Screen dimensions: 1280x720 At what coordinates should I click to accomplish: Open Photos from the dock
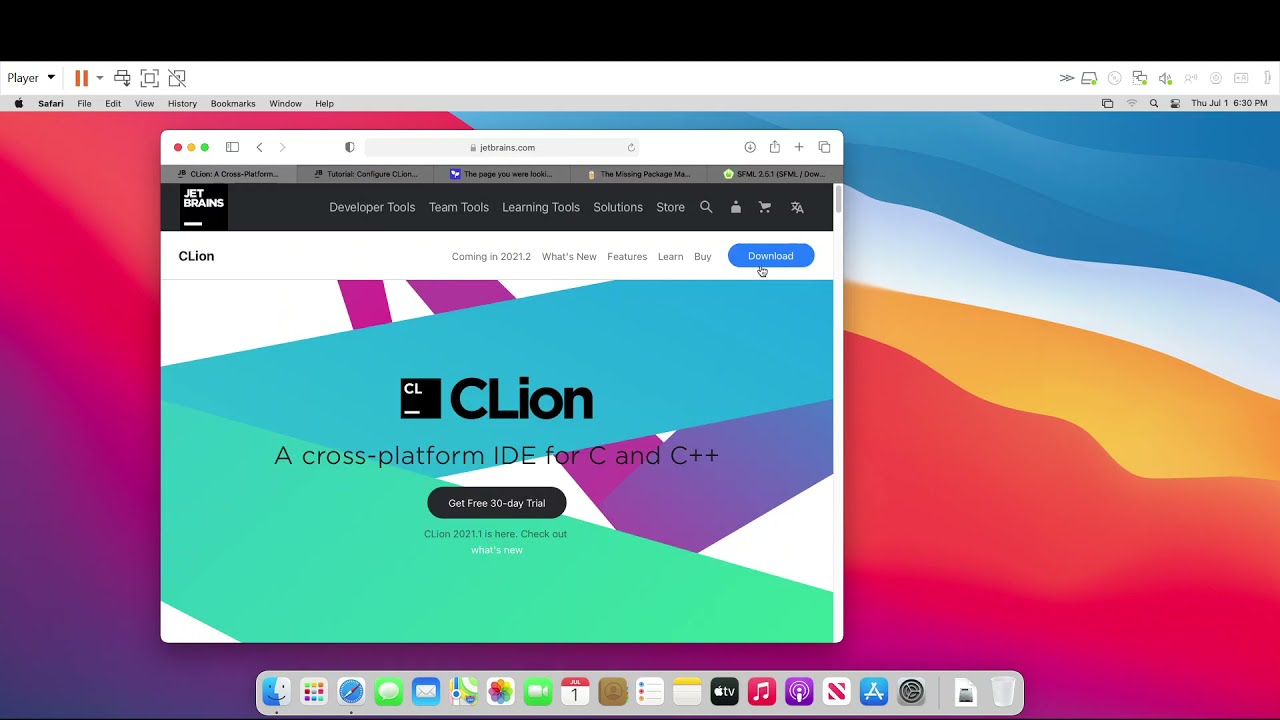(x=500, y=691)
